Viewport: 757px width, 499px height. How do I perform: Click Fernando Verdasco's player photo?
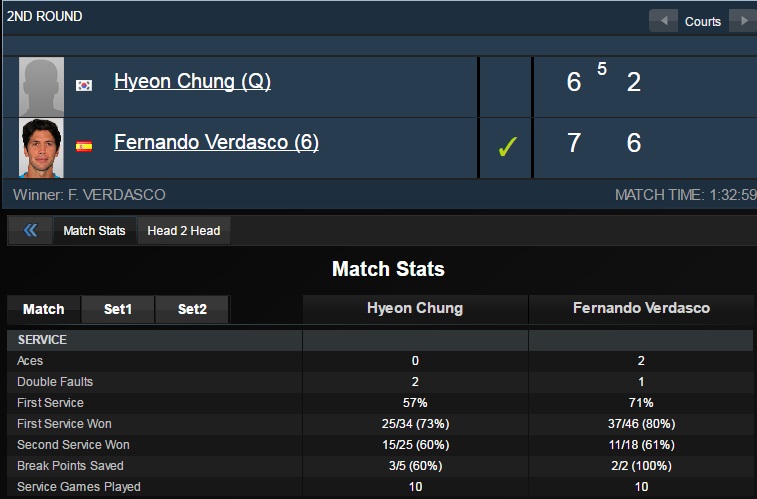click(x=42, y=148)
